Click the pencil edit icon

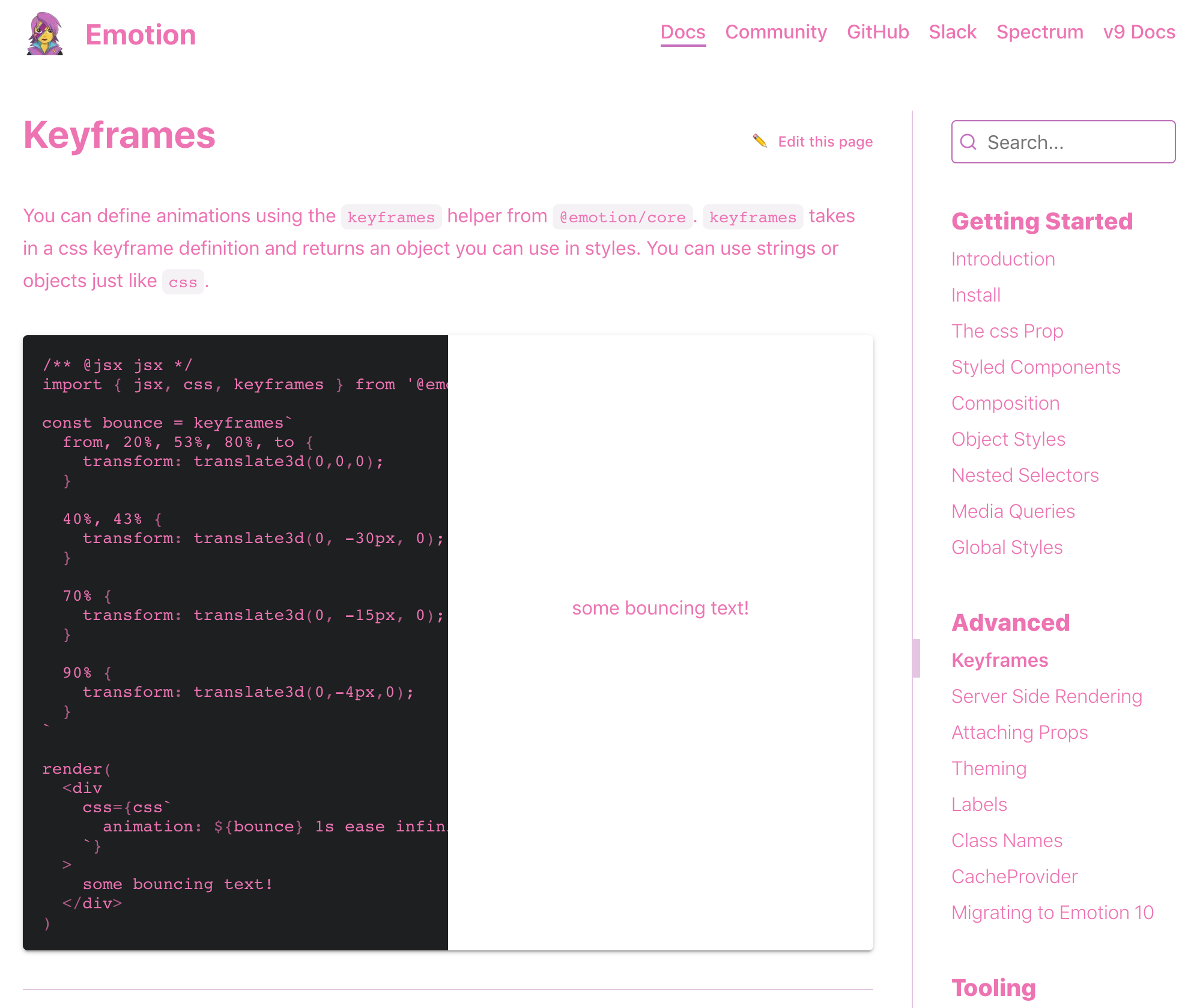coord(760,141)
